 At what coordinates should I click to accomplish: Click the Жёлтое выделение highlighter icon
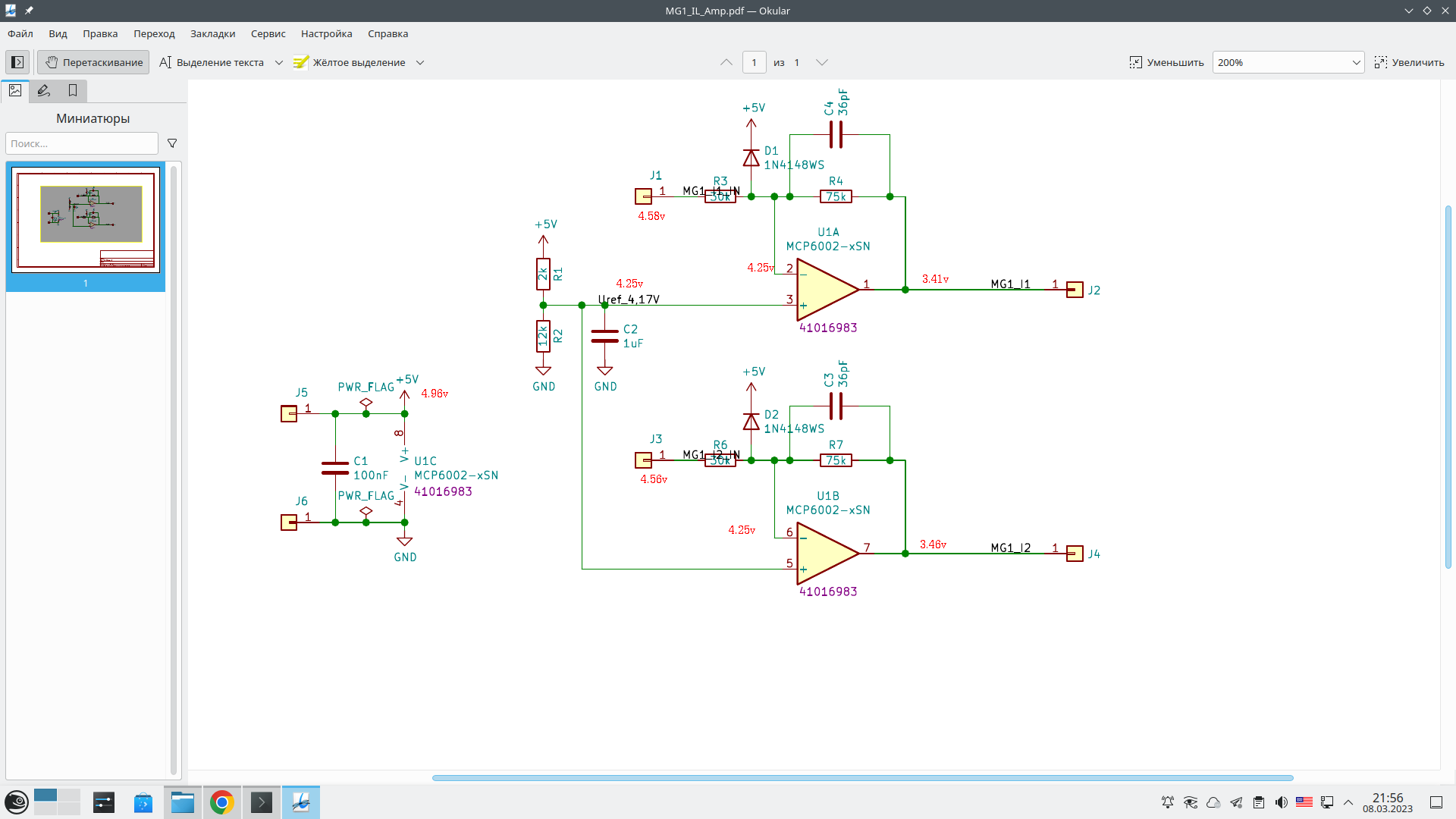click(301, 62)
